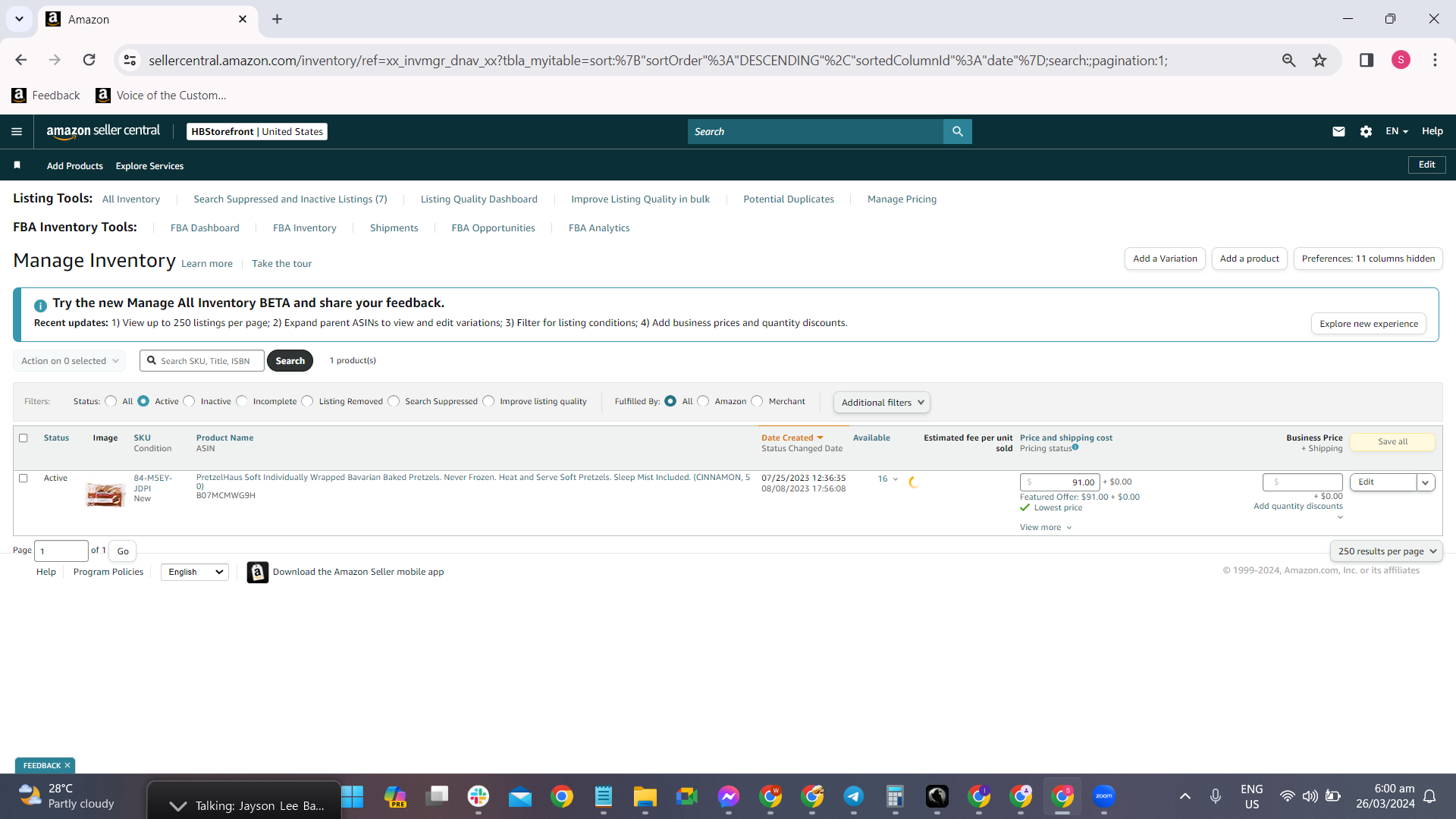Select Fulfilled By Amazon radio button
1456x819 pixels.
(x=703, y=401)
